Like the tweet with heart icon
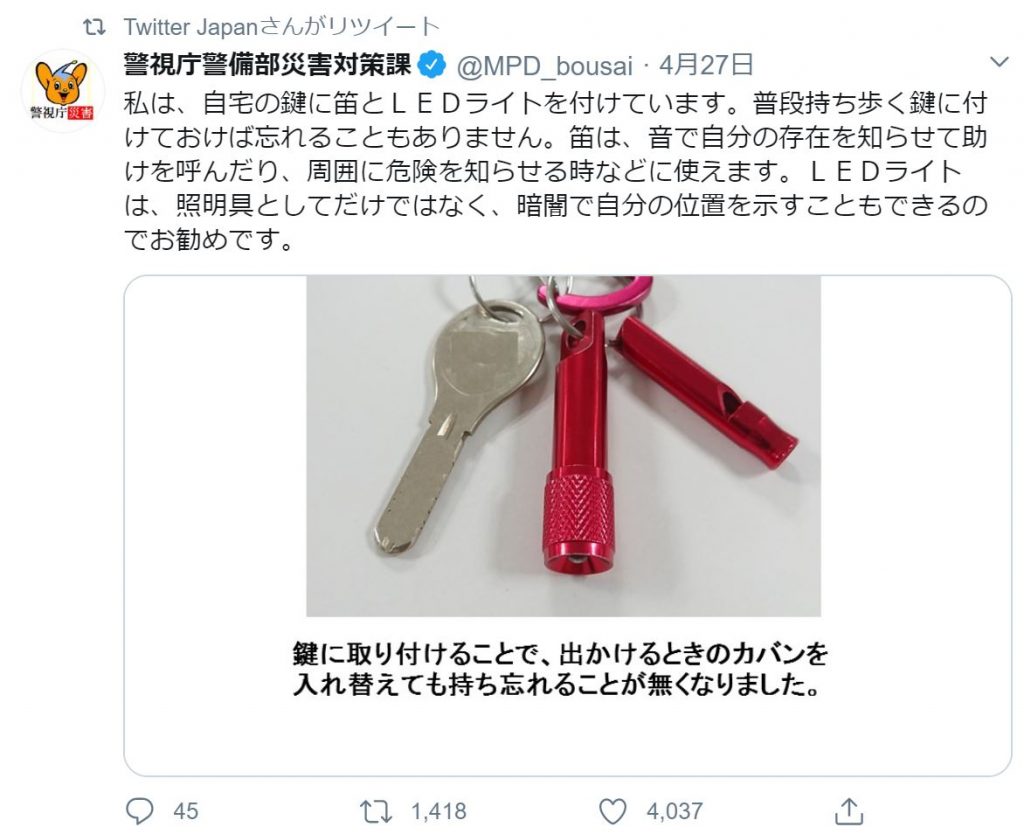Screen dimensions: 1024x834 click(613, 811)
